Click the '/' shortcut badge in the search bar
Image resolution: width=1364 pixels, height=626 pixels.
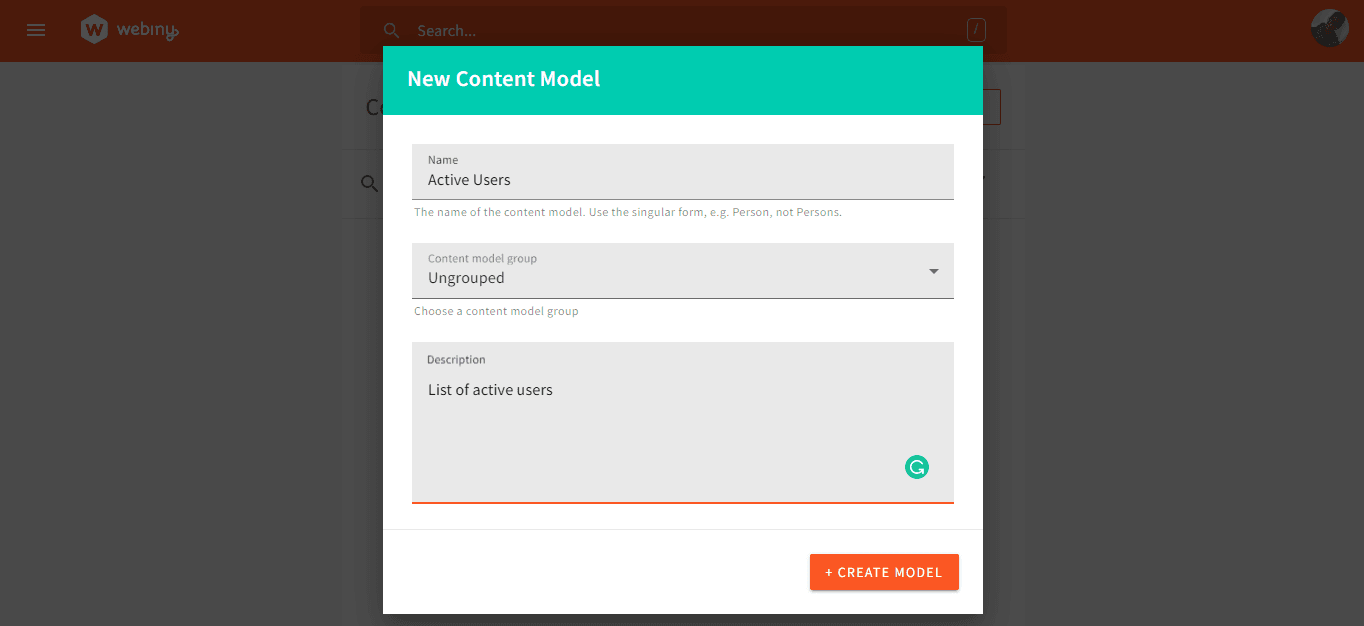975,30
